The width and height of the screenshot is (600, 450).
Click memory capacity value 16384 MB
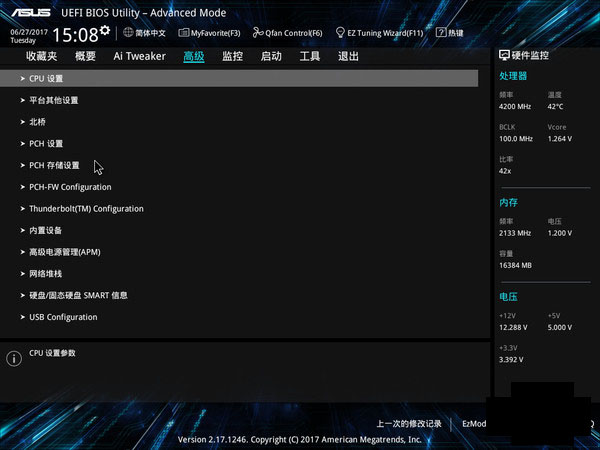tap(515, 265)
